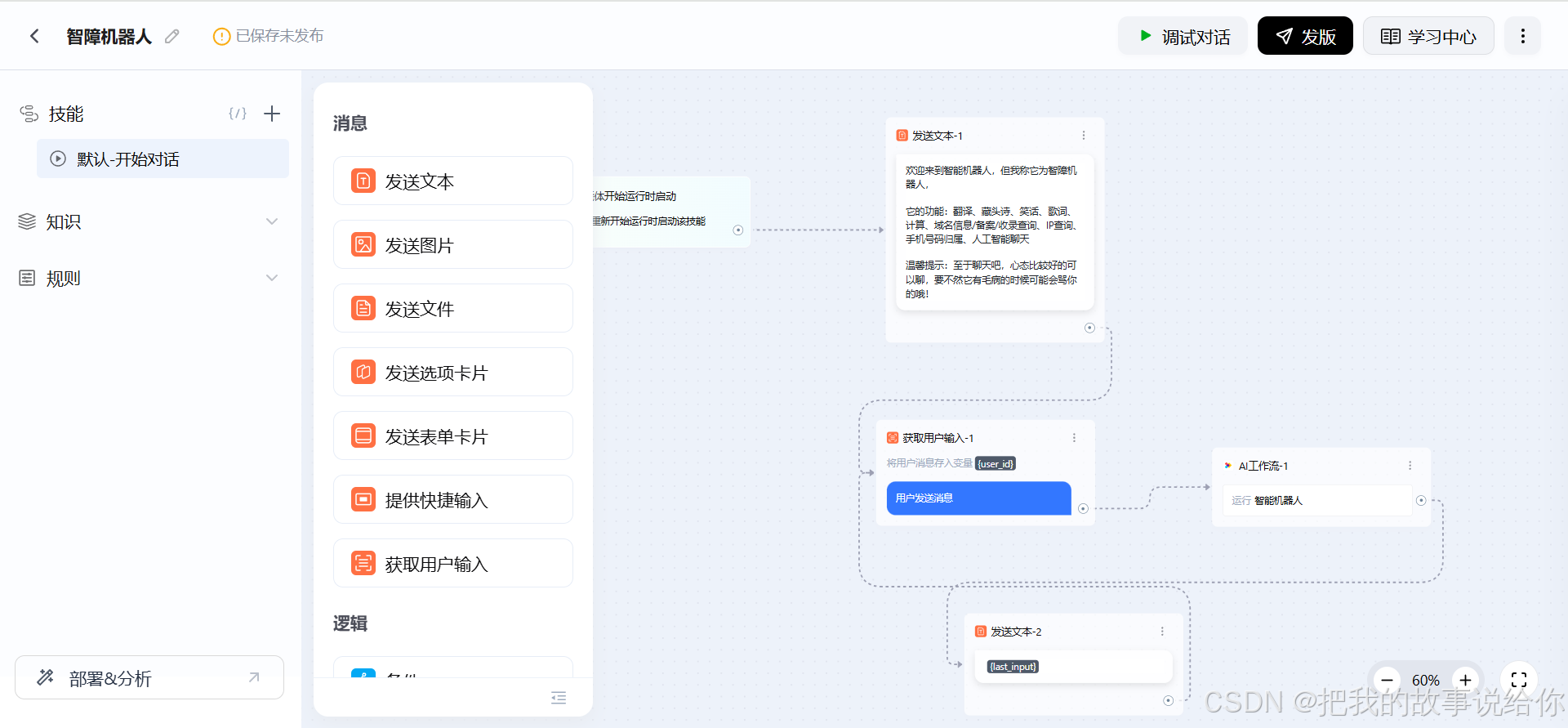
Task: Click the 发送表单卡片 form icon
Action: pos(363,435)
